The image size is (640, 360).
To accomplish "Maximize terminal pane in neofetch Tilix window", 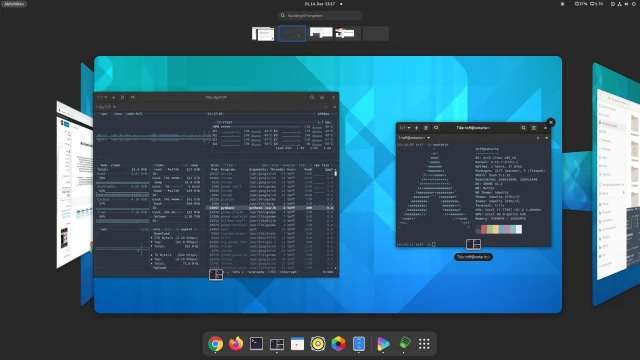I will [x=538, y=138].
